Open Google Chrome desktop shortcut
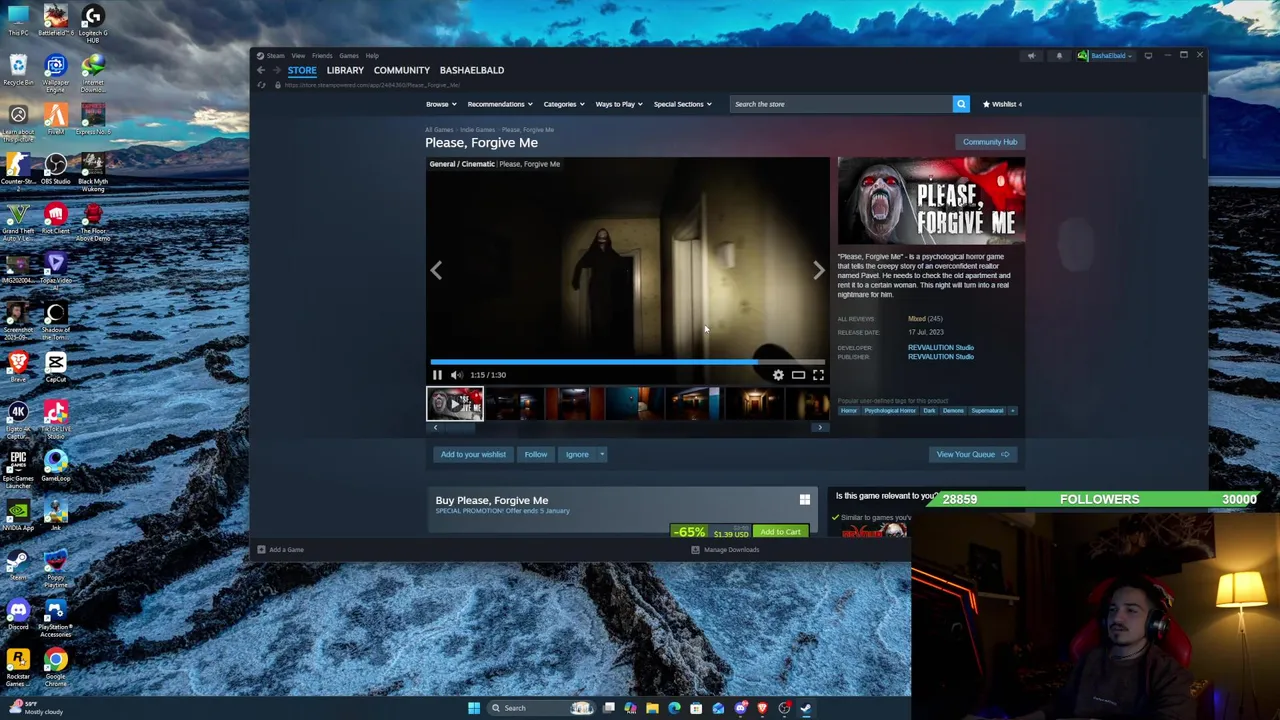This screenshot has height=720, width=1280. [55, 666]
